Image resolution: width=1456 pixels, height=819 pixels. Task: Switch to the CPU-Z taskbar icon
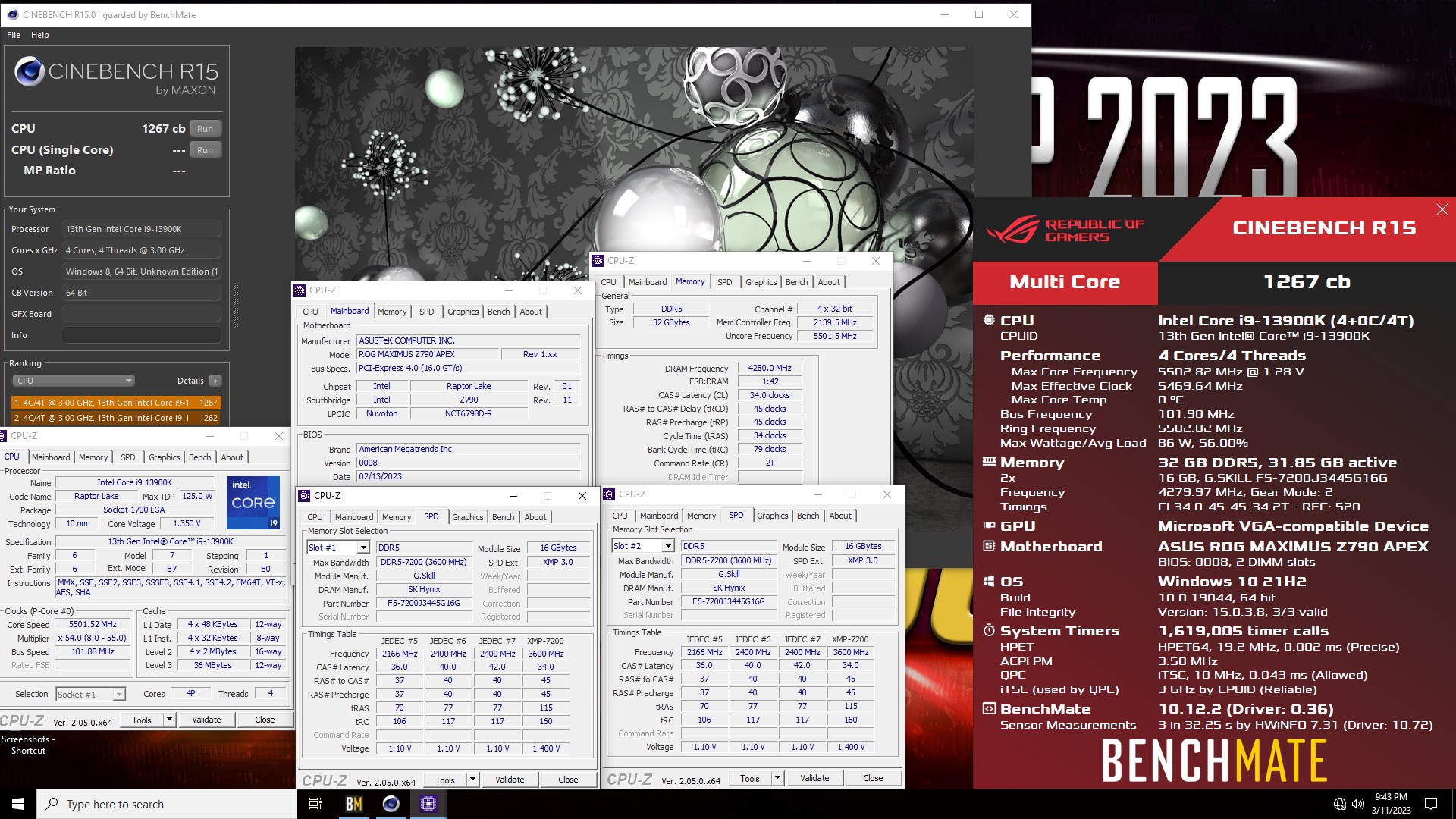(428, 804)
